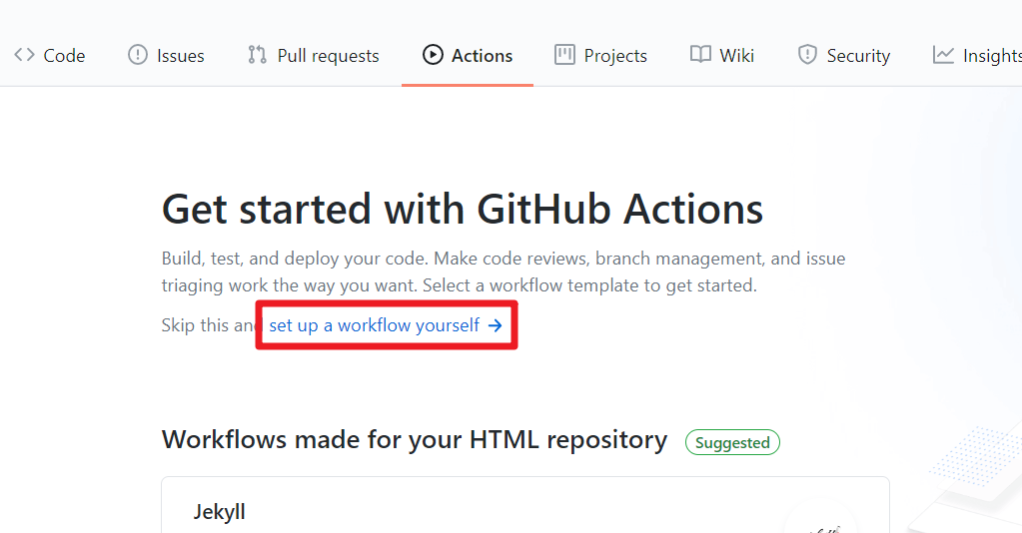Click the Insights graph icon
Image resolution: width=1022 pixels, height=533 pixels.
coord(943,55)
